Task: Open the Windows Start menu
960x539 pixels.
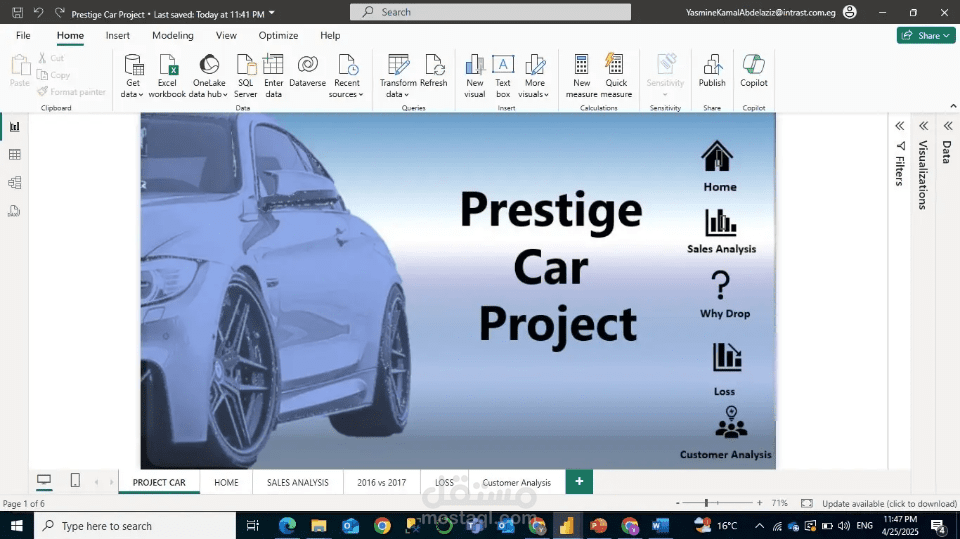Action: pos(17,526)
